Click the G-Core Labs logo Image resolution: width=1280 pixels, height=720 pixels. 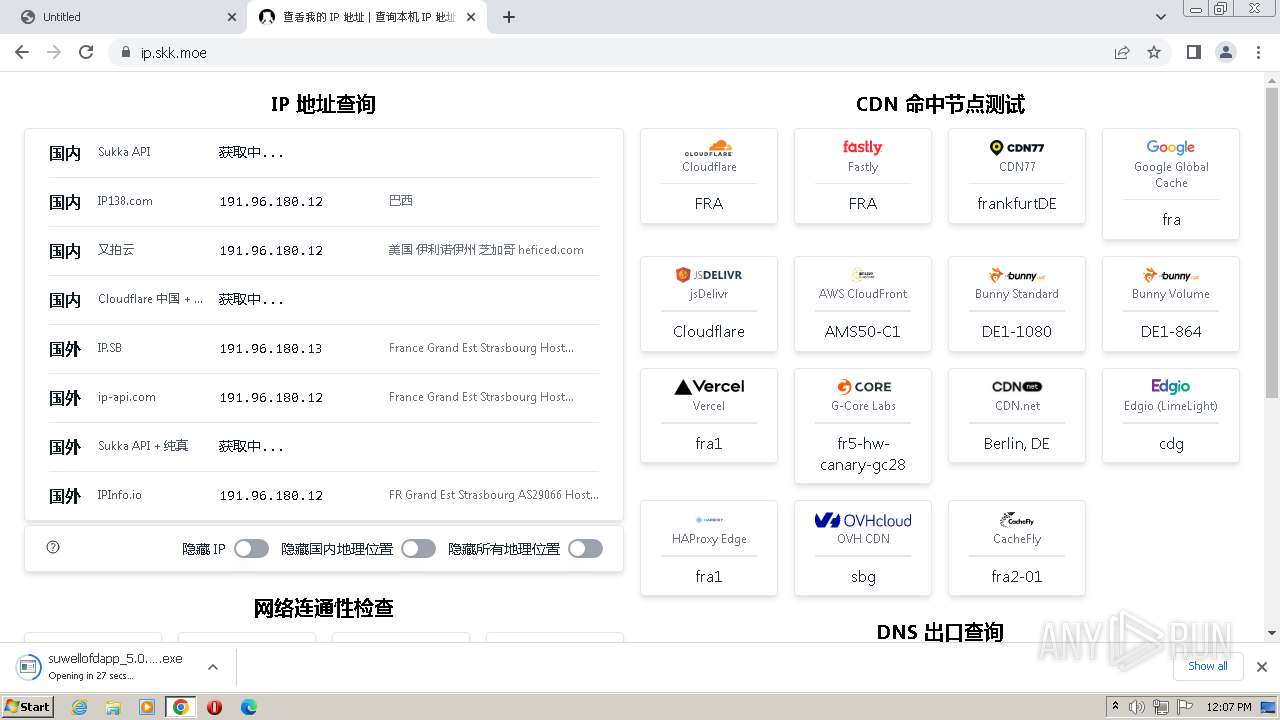tap(863, 387)
